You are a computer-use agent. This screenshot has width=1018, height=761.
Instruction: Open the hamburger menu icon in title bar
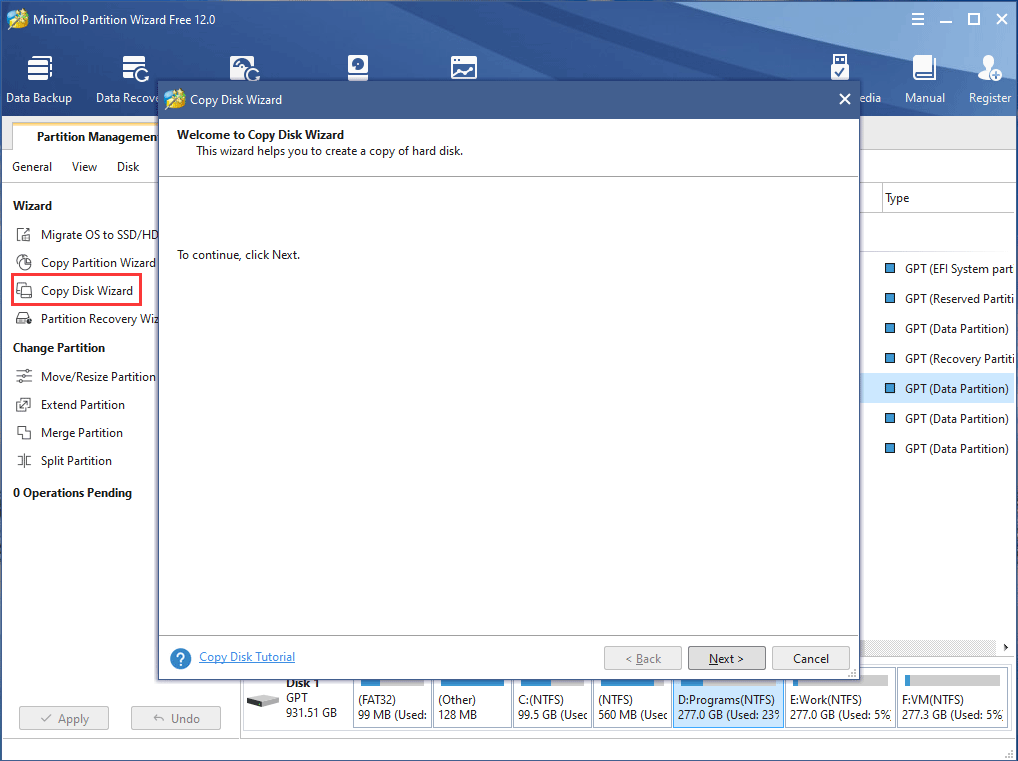pyautogui.click(x=917, y=19)
